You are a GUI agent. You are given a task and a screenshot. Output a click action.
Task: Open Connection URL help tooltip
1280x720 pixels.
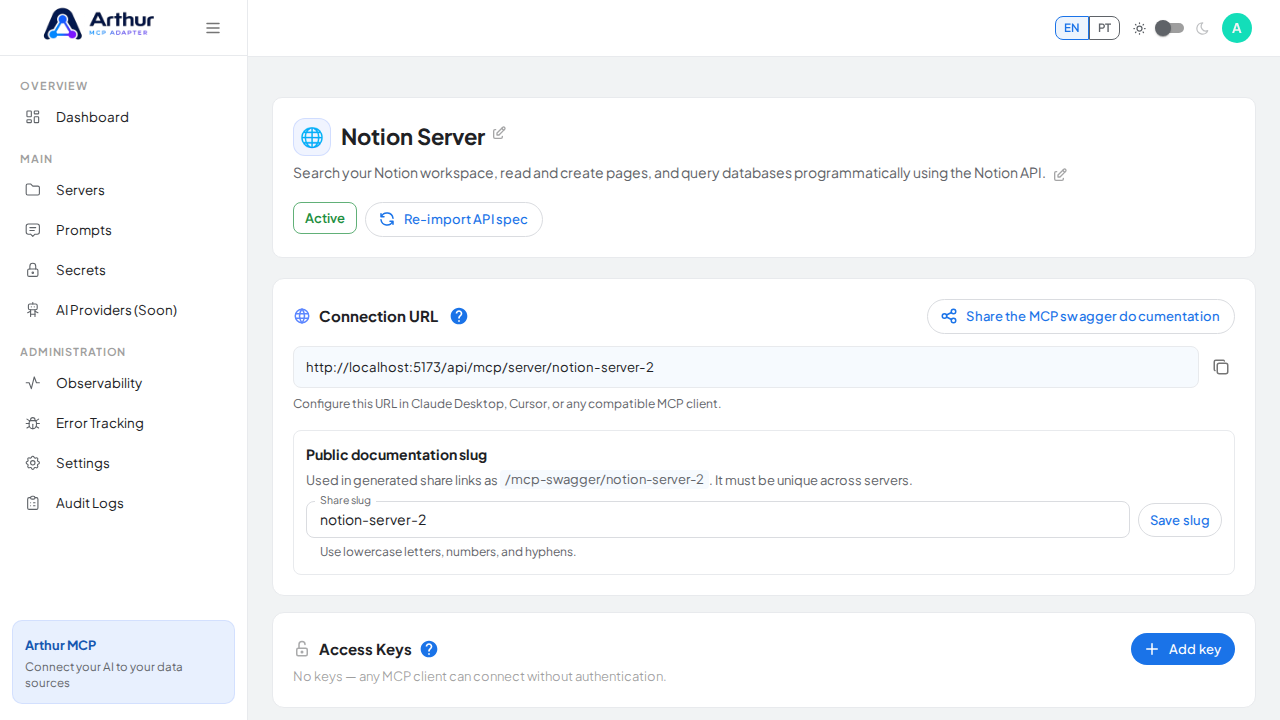459,316
